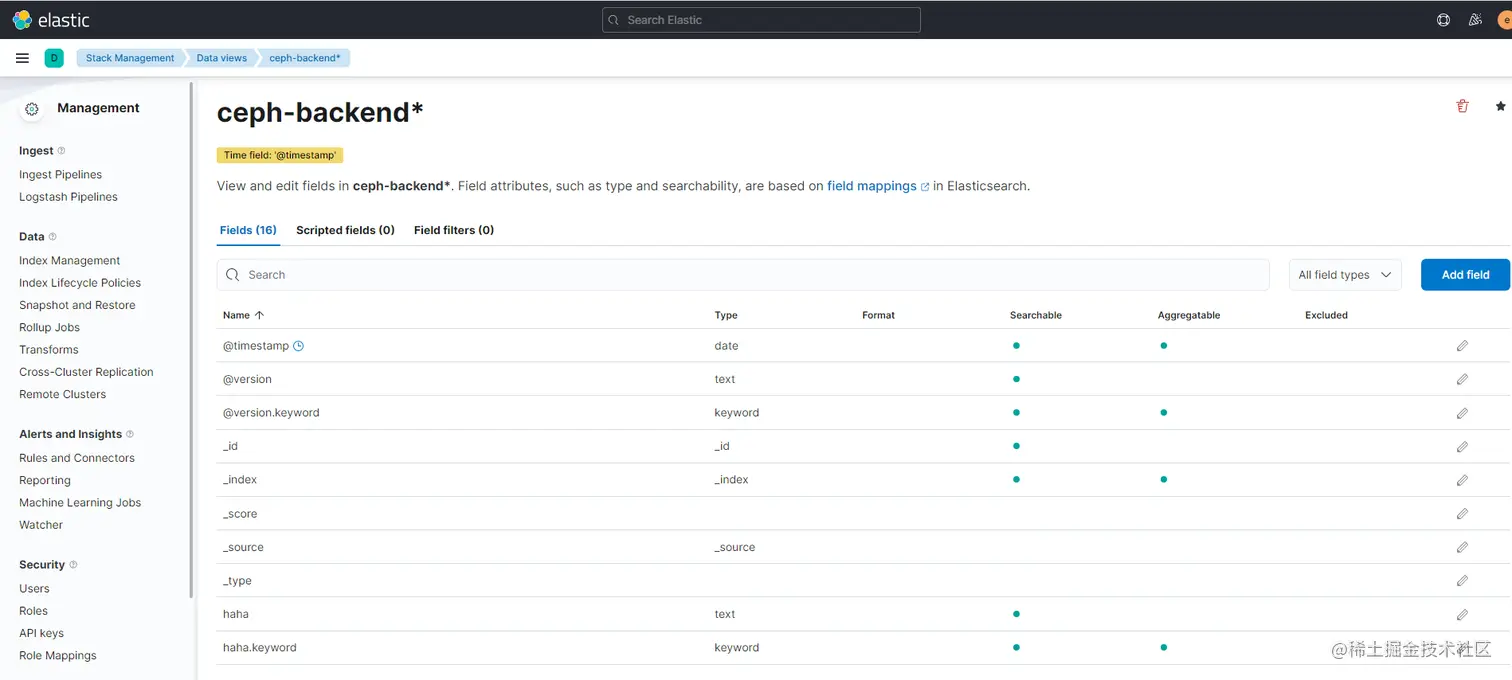1512x680 pixels.
Task: Open the help menu icon
Action: (x=1443, y=20)
